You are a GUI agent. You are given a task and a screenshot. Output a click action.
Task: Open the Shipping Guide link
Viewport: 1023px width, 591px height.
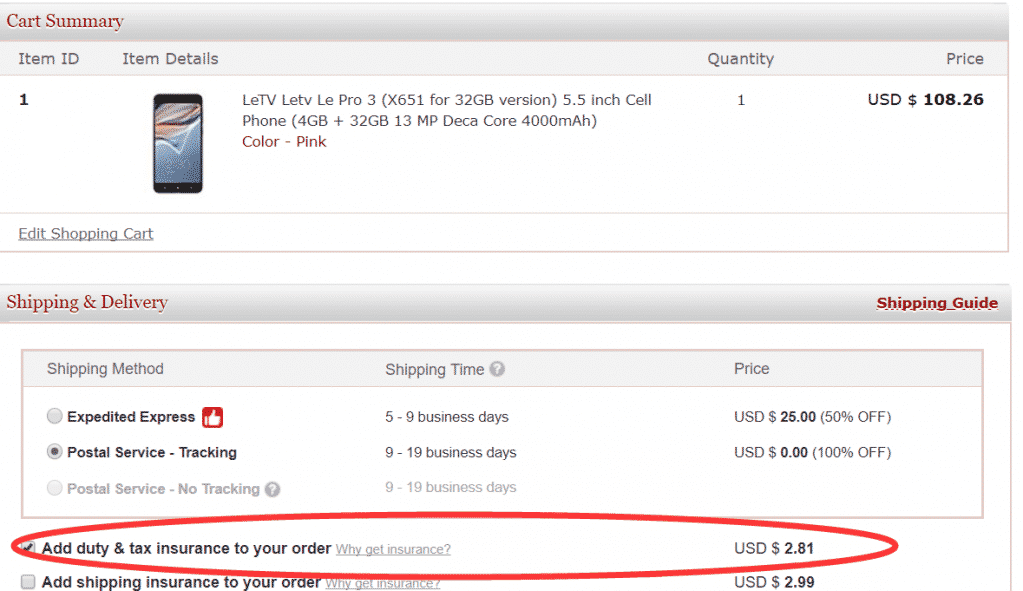coord(937,303)
